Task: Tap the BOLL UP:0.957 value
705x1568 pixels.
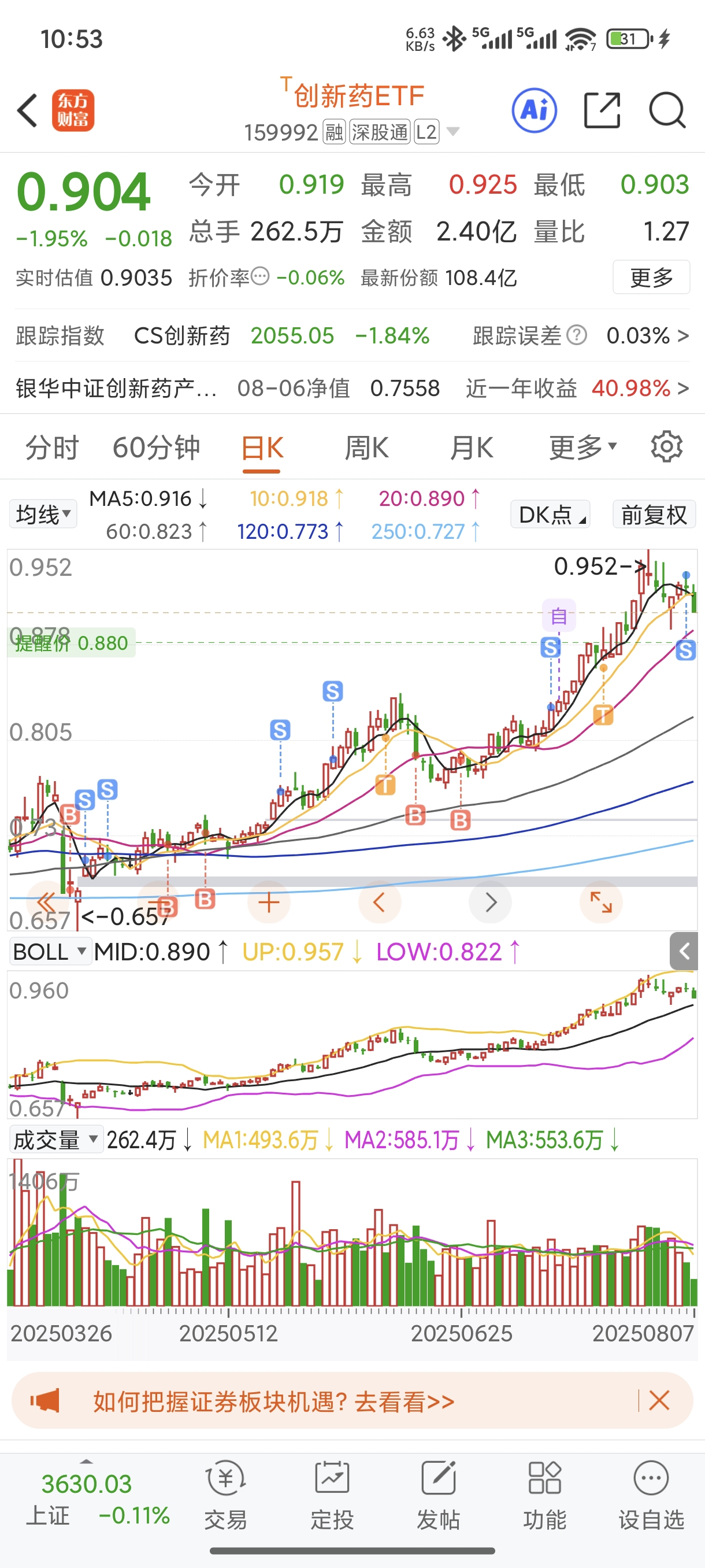Action: click(302, 952)
